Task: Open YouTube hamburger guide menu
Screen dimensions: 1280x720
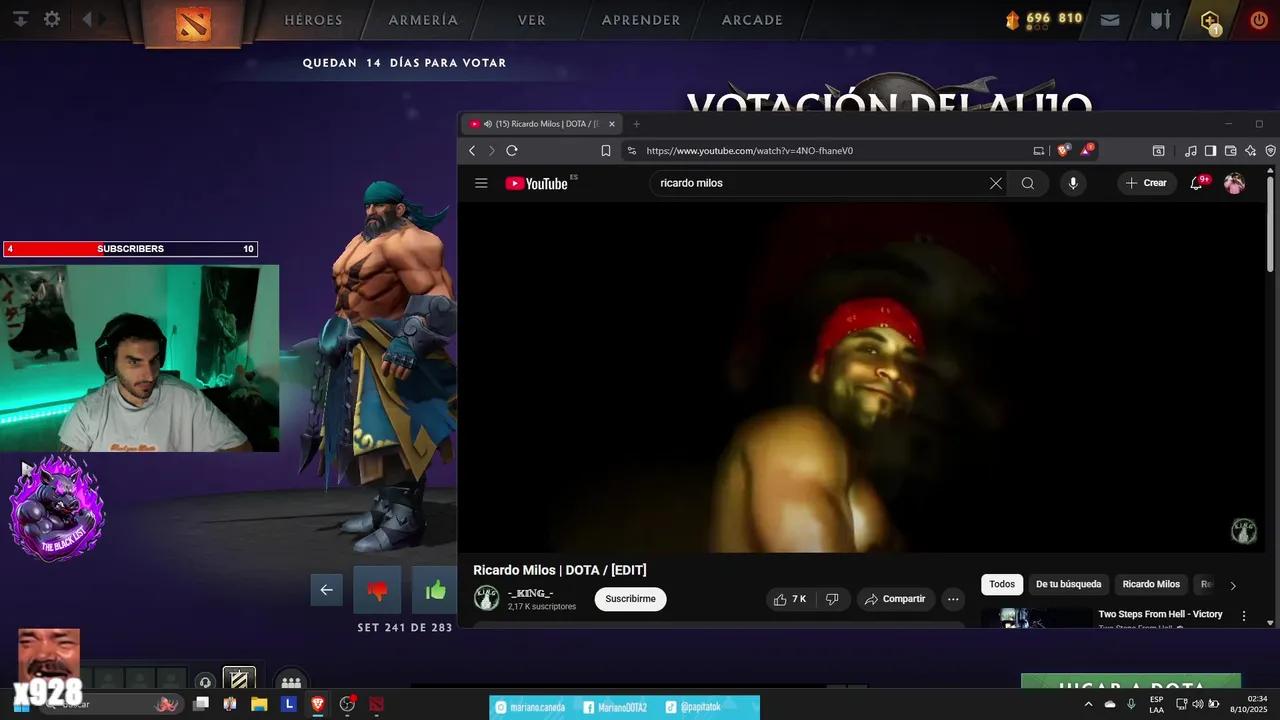Action: [481, 183]
